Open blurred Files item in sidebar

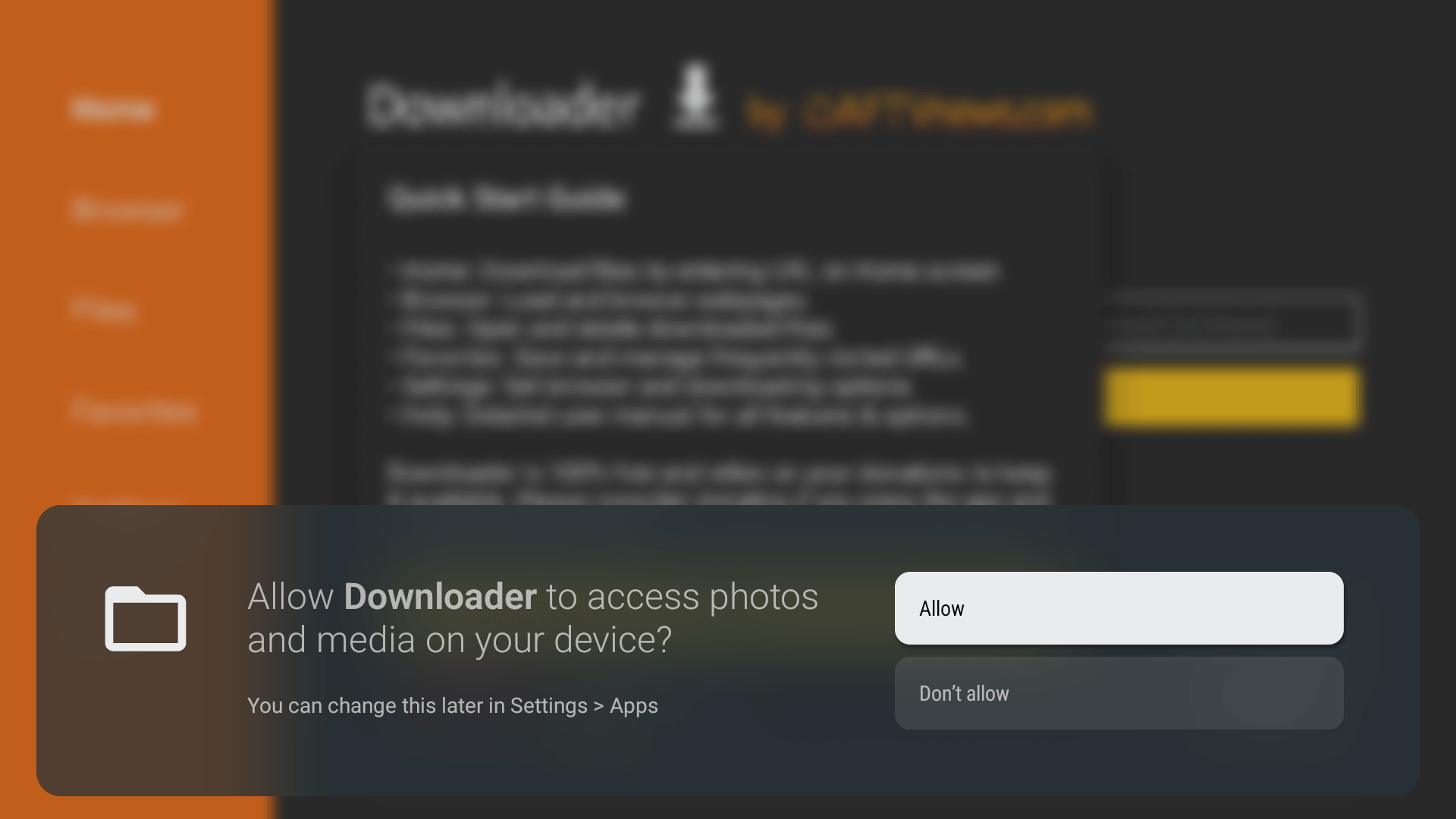click(103, 310)
